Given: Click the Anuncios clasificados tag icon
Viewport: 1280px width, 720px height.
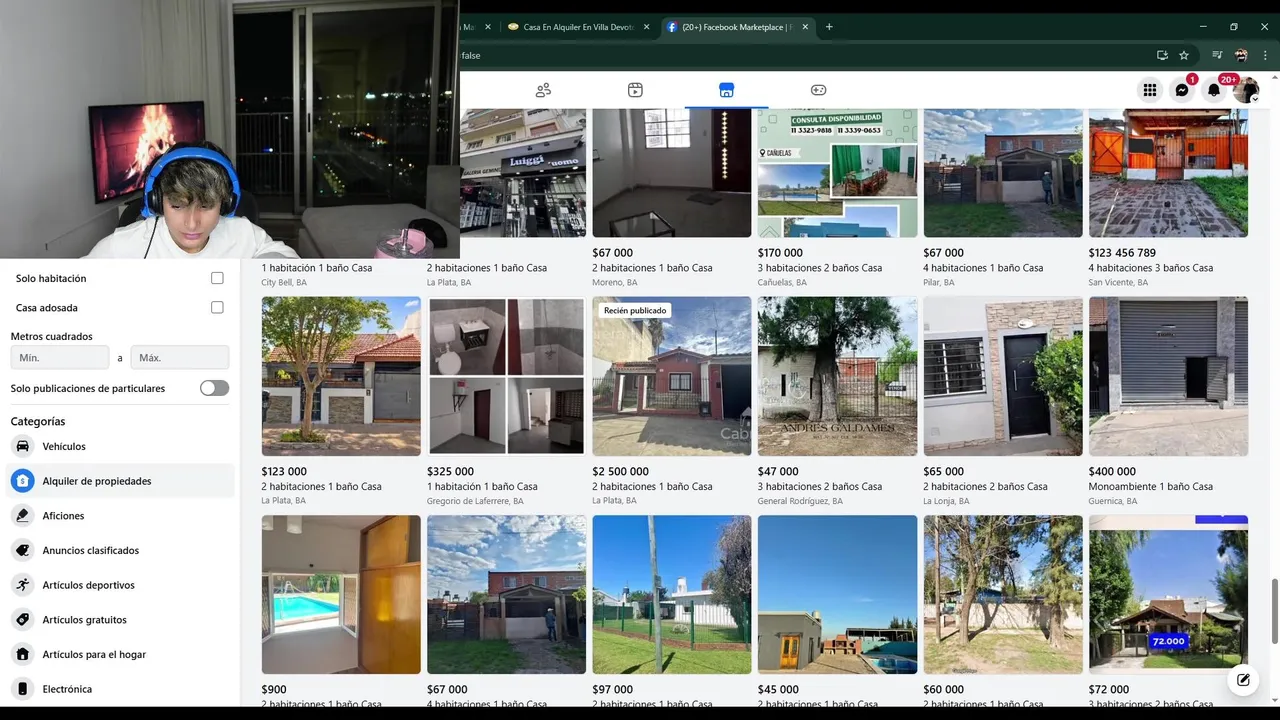Looking at the screenshot, I should [22, 550].
